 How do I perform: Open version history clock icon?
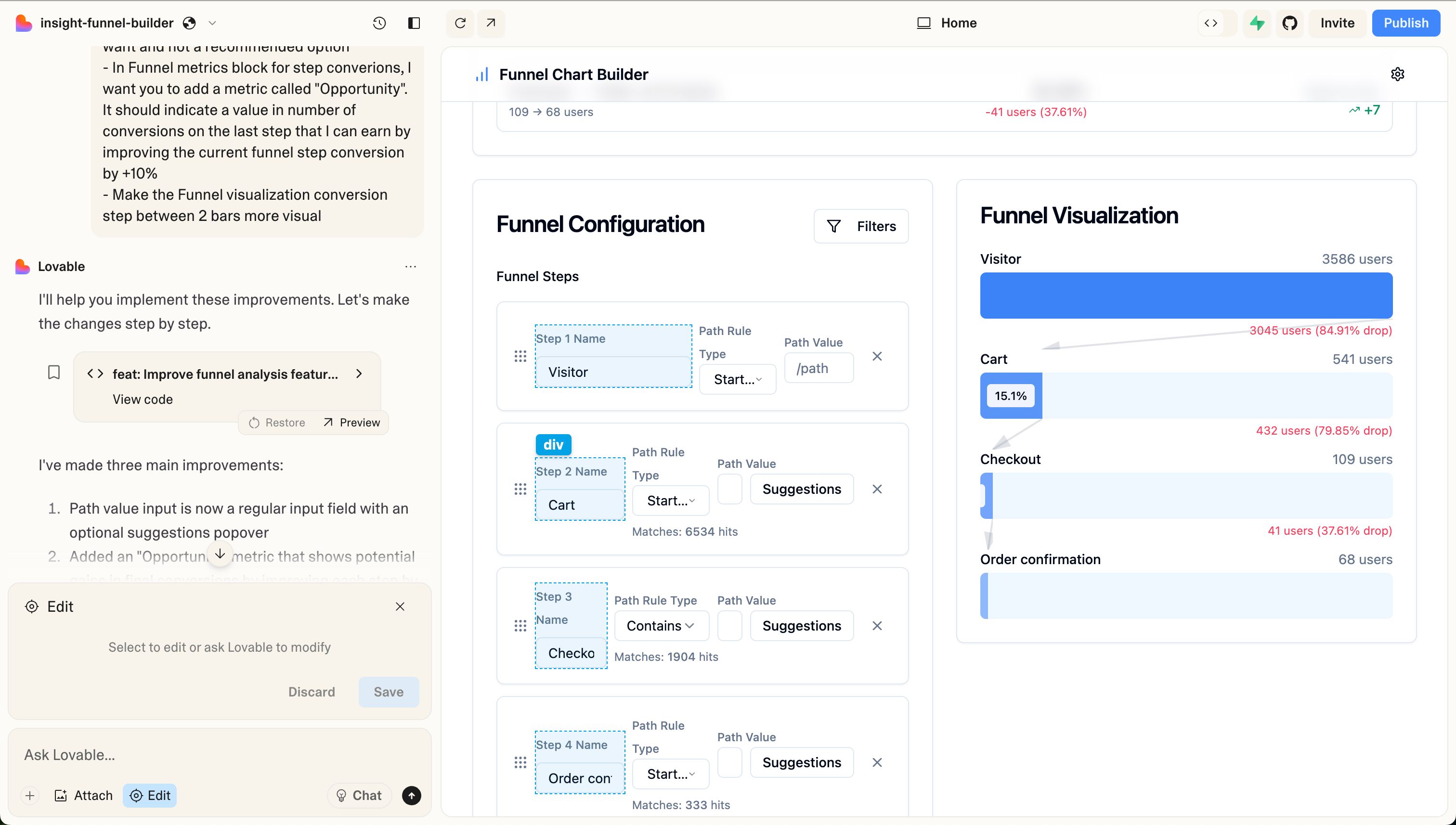(x=379, y=23)
